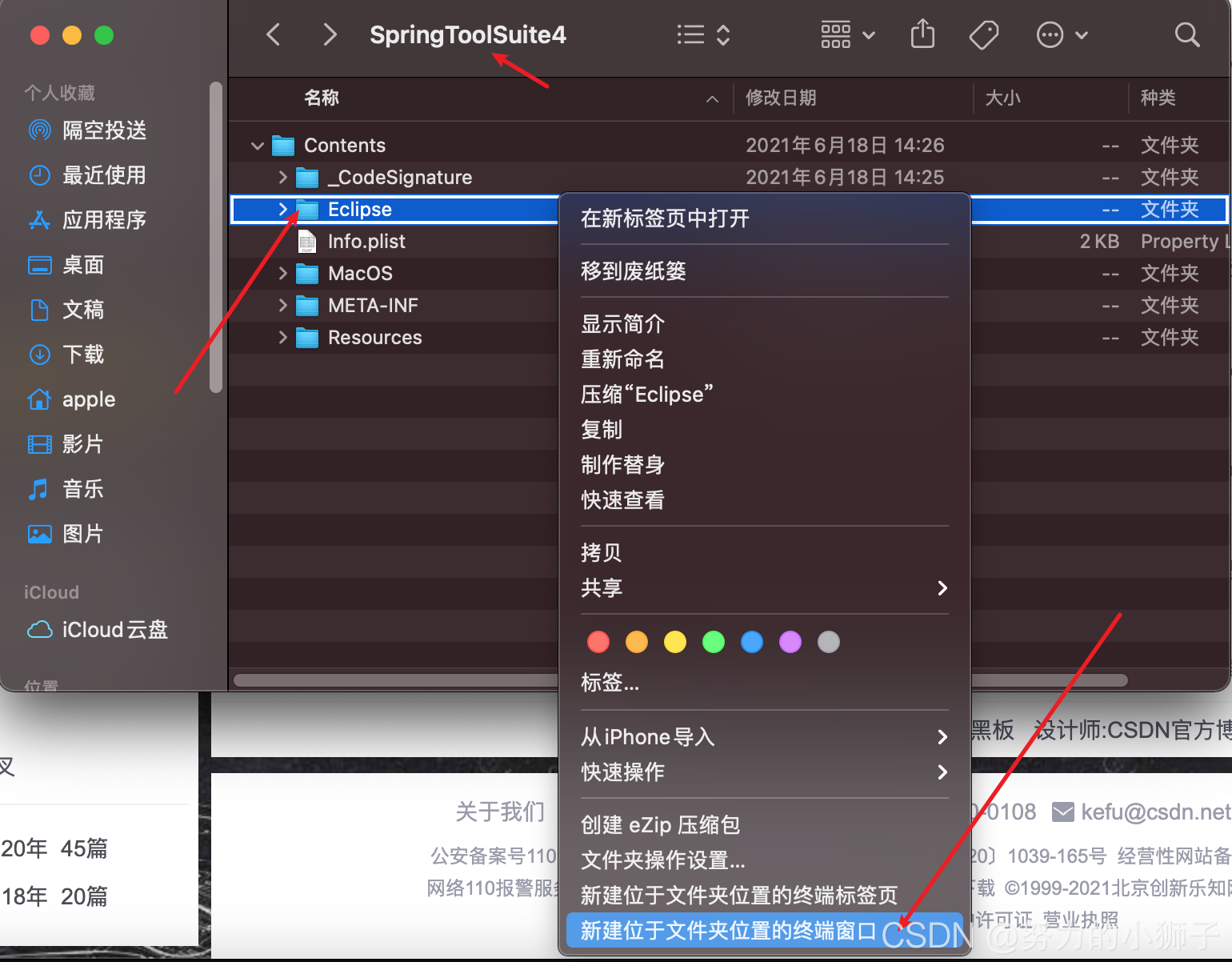1232x962 pixels.
Task: Apply the purple tag color
Action: (790, 642)
